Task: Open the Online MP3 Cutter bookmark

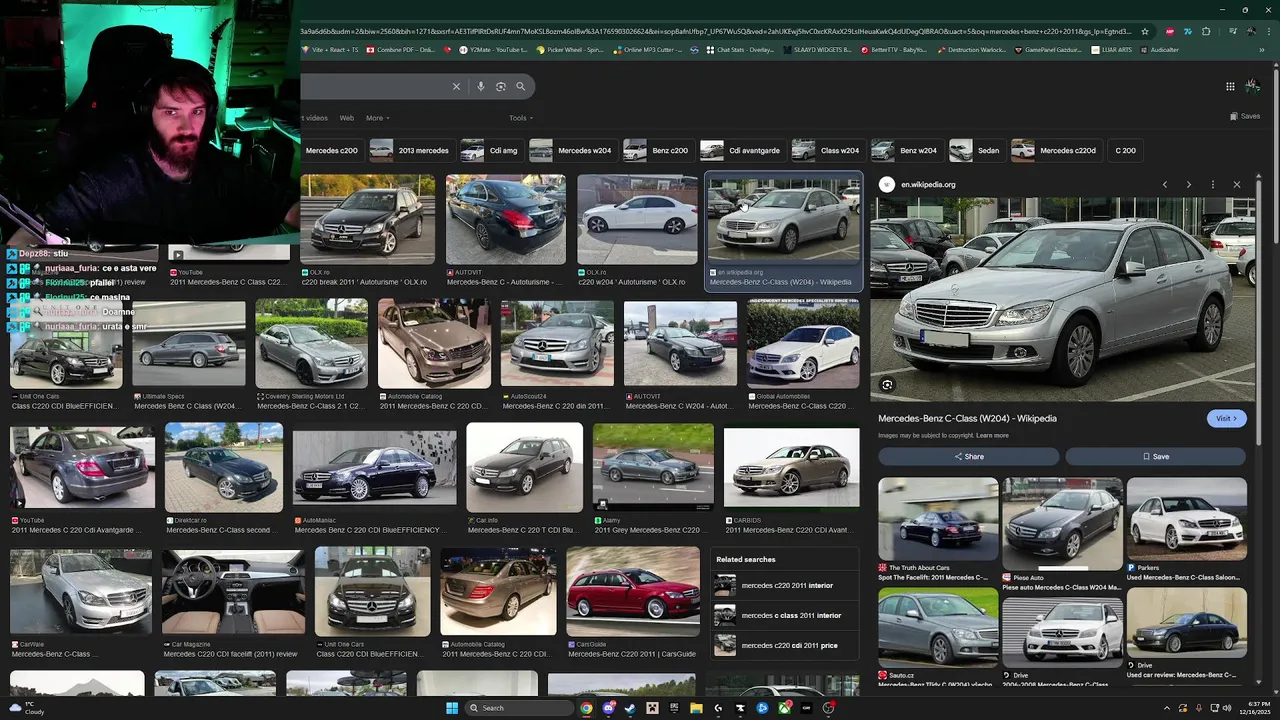Action: point(647,50)
